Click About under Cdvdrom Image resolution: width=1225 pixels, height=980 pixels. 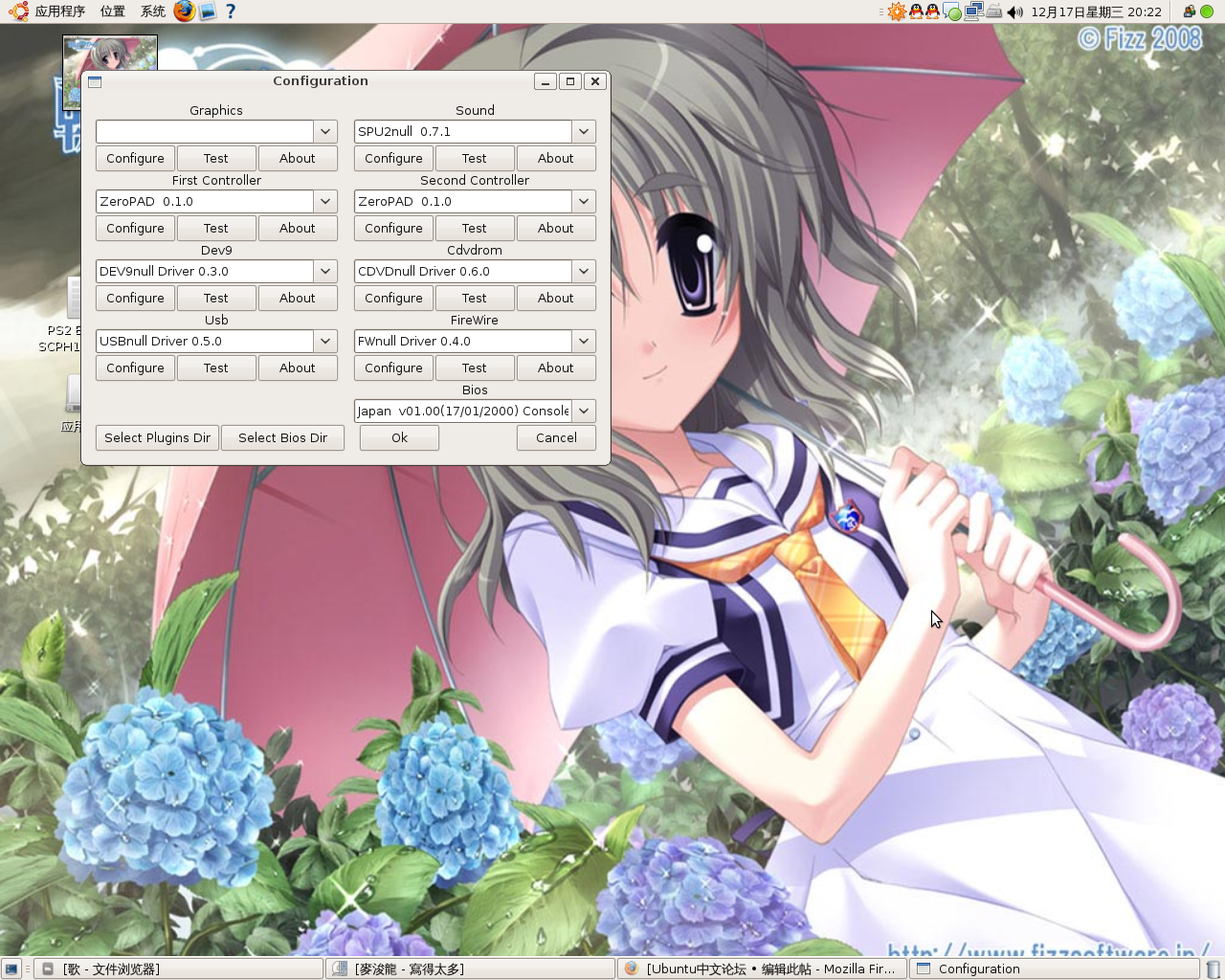tap(556, 298)
